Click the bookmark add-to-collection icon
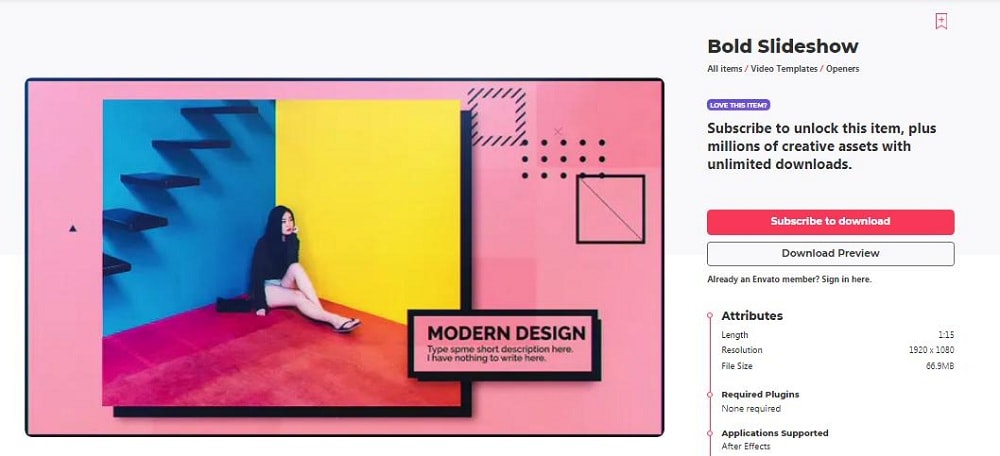Viewport: 1000px width, 456px height. point(941,21)
